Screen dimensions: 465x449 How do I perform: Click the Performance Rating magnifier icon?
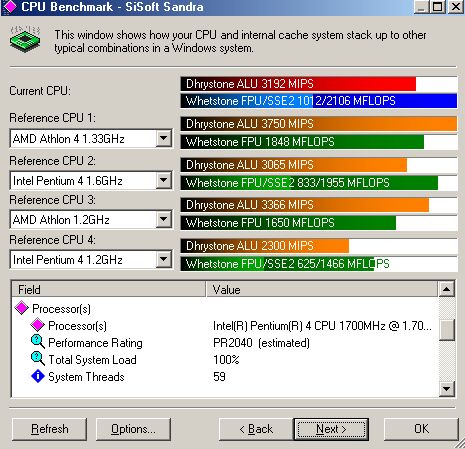[x=38, y=342]
